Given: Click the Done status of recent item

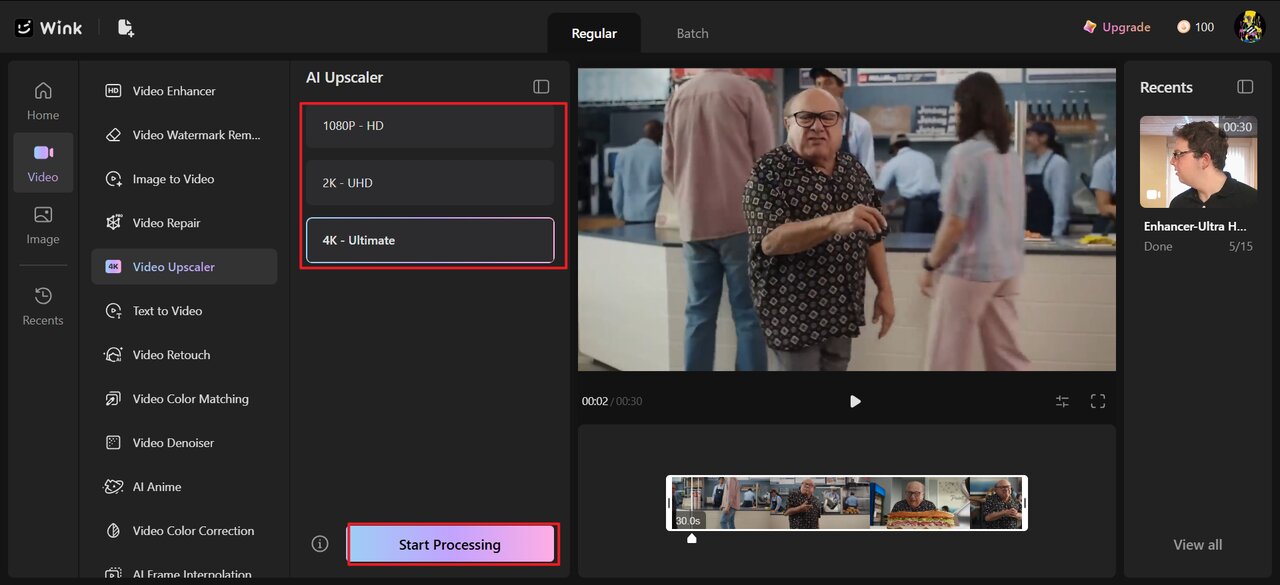Looking at the screenshot, I should [x=1158, y=246].
